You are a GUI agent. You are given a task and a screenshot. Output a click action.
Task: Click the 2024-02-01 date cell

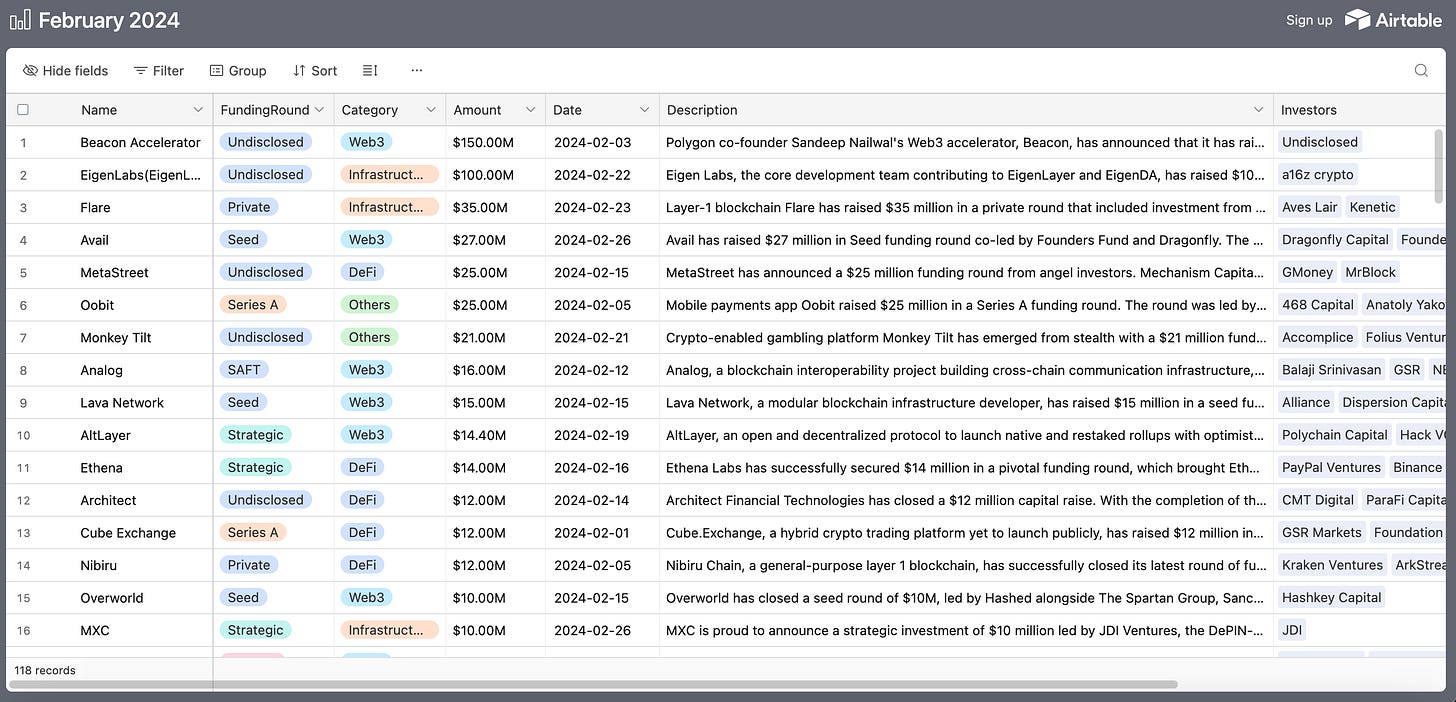(x=603, y=532)
